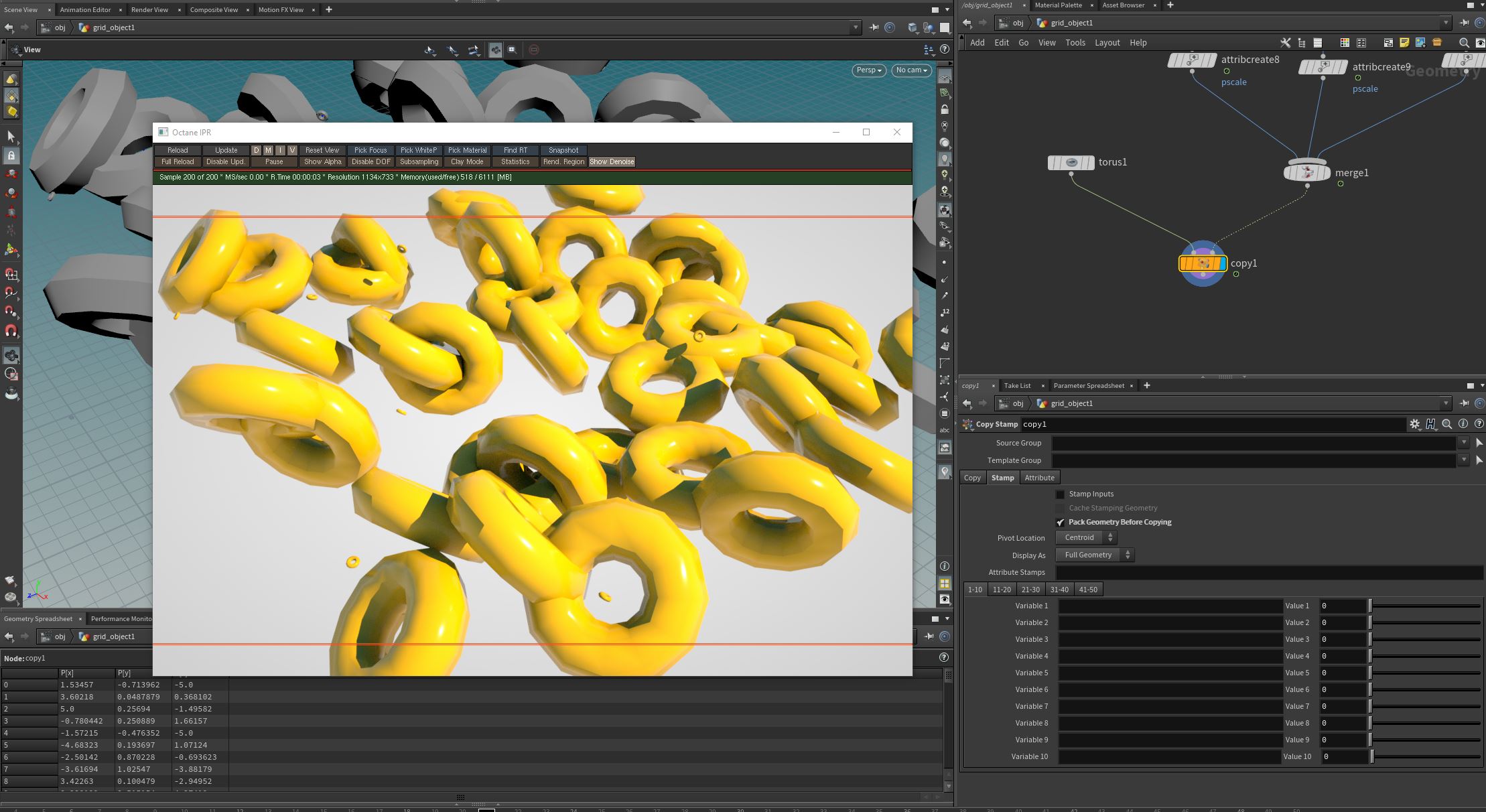Switch network editor to list mode icon
Viewport: 1486px width, 812px height.
tap(1317, 43)
